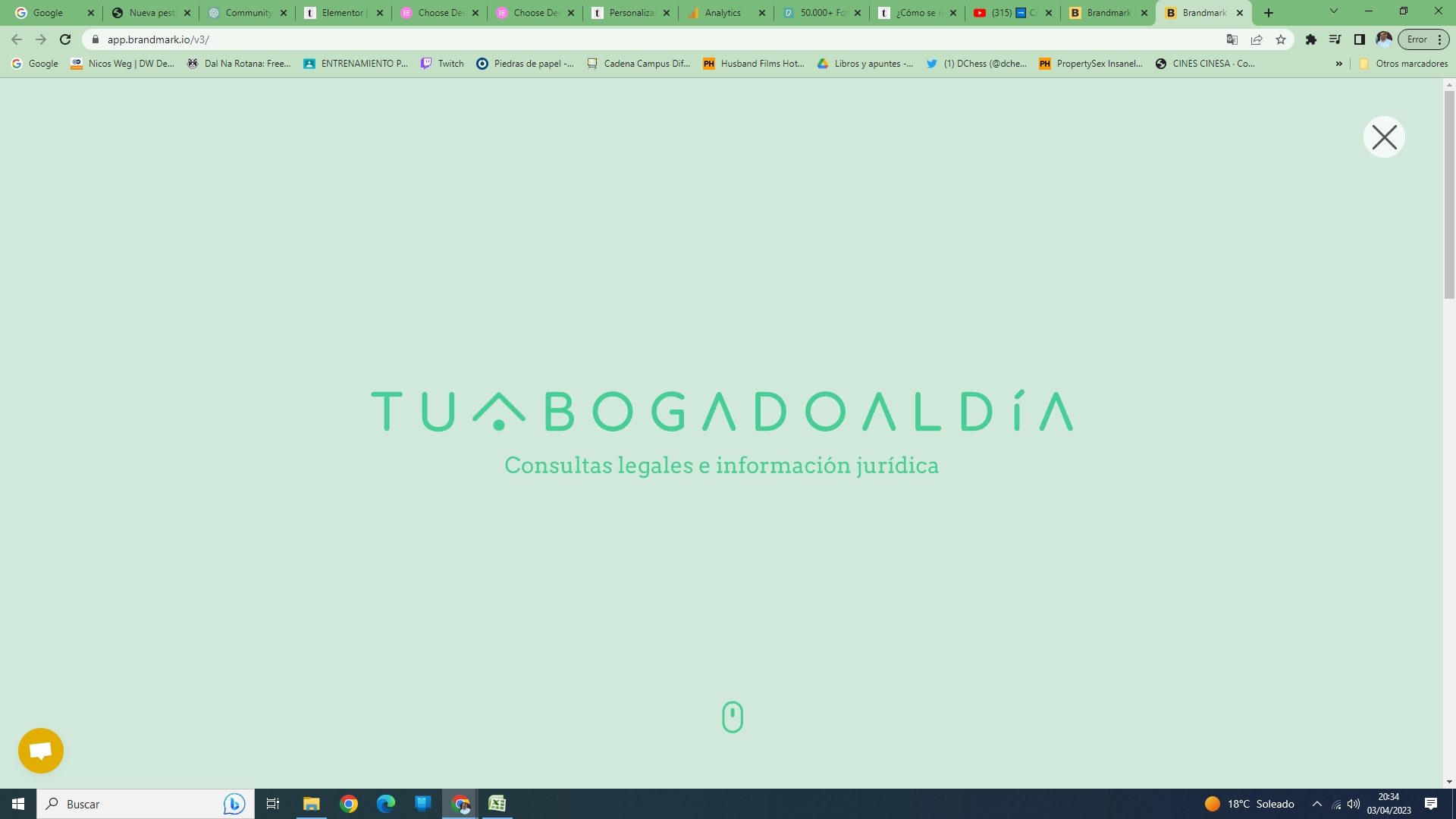Click the browser reload page button

tap(65, 39)
